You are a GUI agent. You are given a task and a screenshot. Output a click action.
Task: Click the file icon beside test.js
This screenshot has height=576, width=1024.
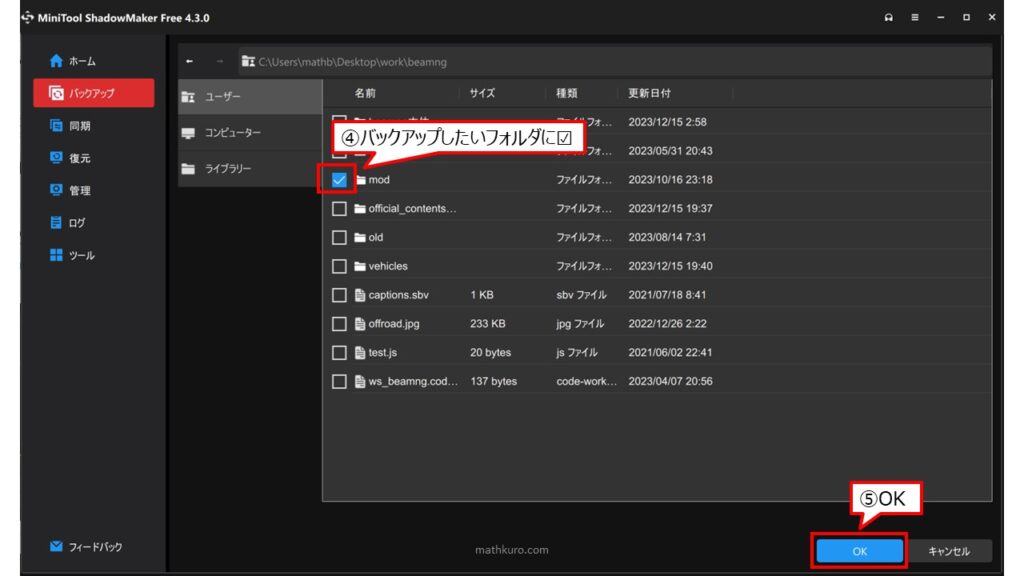pyautogui.click(x=360, y=353)
